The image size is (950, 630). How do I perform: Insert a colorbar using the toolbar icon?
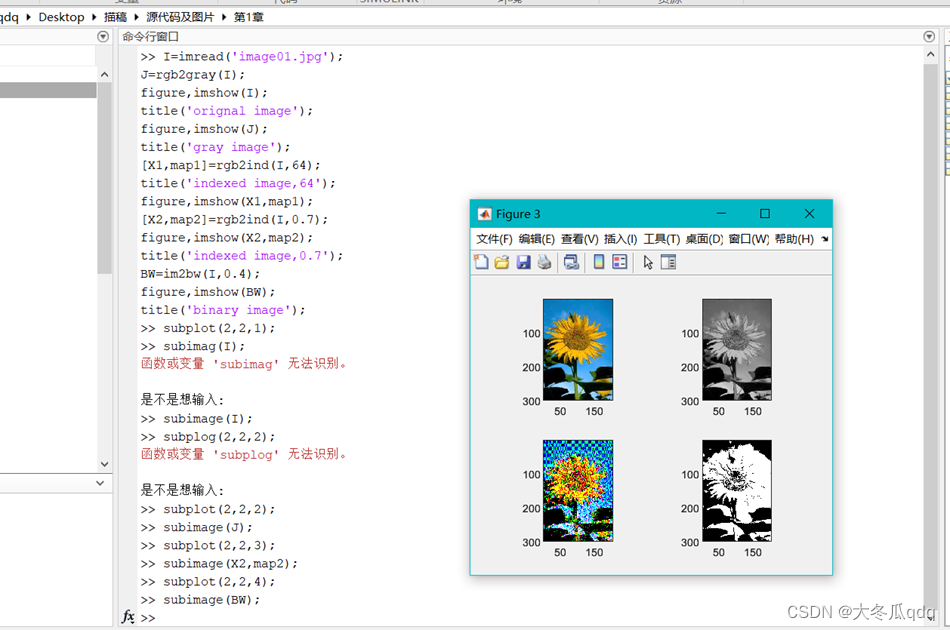click(x=599, y=262)
